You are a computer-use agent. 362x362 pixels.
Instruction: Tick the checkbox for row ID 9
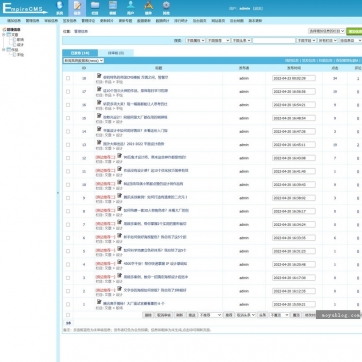(x=68, y=198)
